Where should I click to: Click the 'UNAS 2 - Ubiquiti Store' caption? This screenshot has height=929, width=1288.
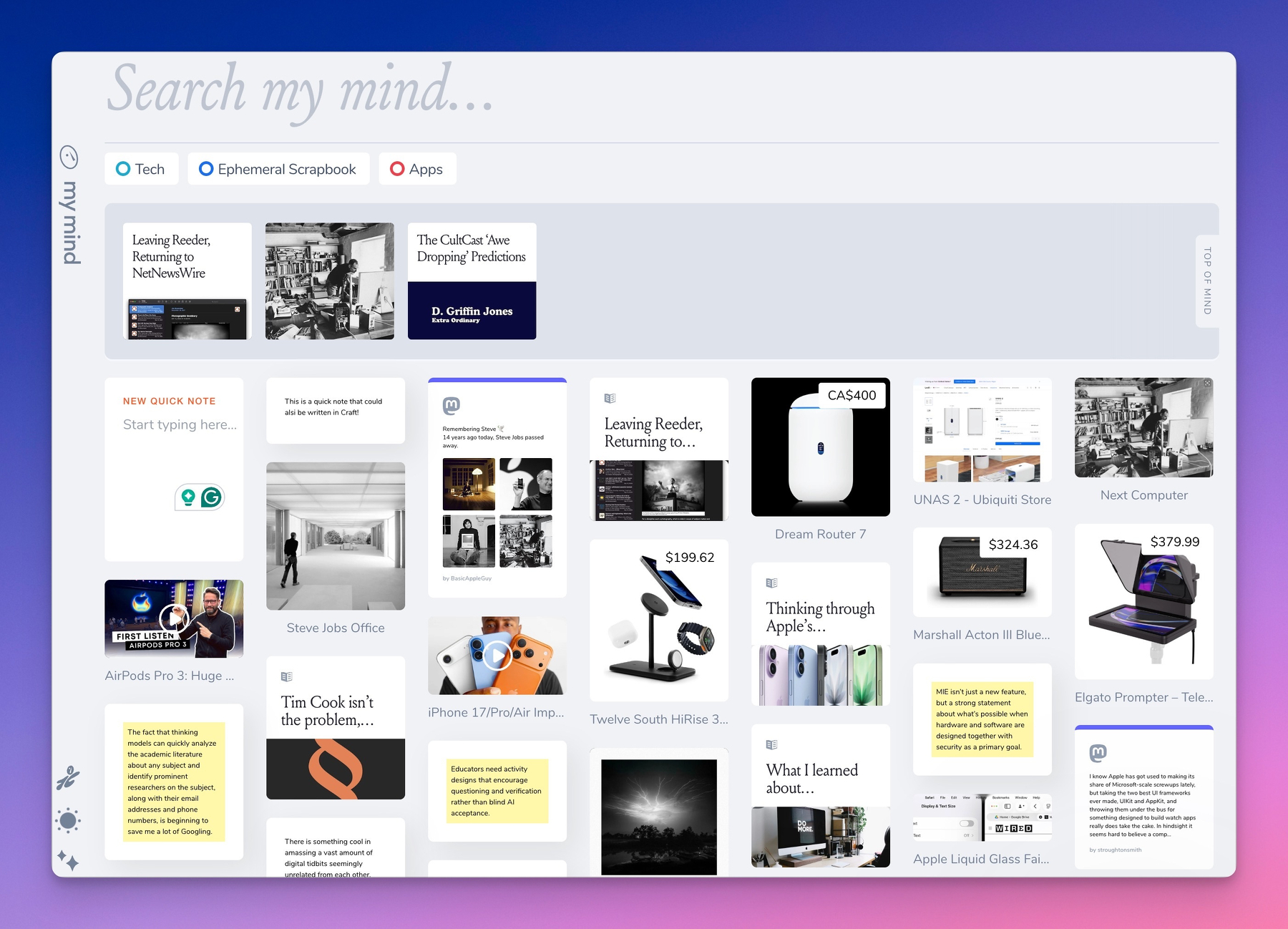point(982,500)
